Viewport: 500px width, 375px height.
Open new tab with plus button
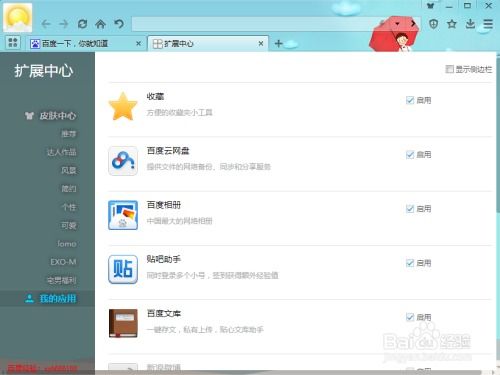(x=279, y=43)
